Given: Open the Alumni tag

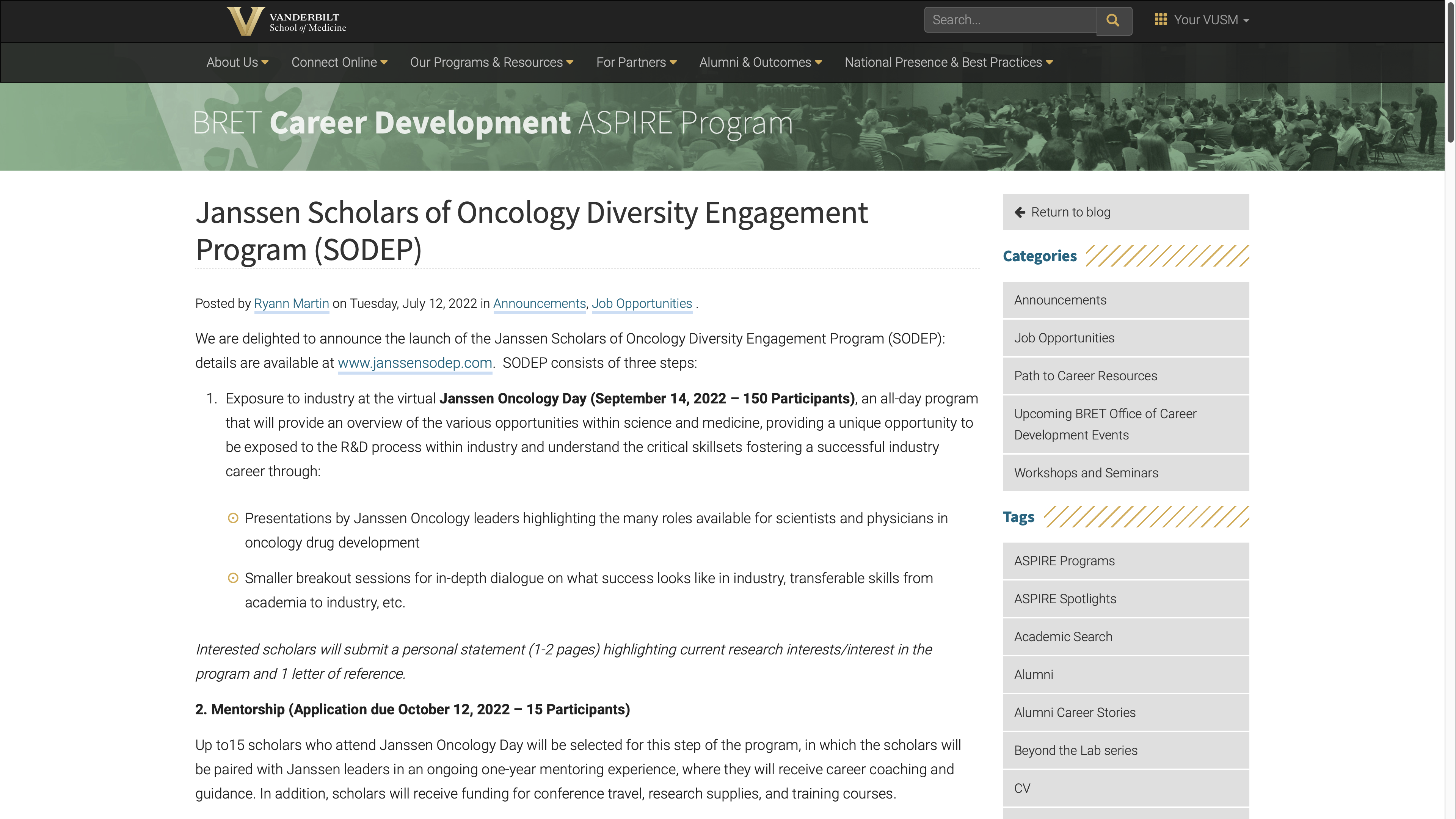Looking at the screenshot, I should click(1126, 675).
